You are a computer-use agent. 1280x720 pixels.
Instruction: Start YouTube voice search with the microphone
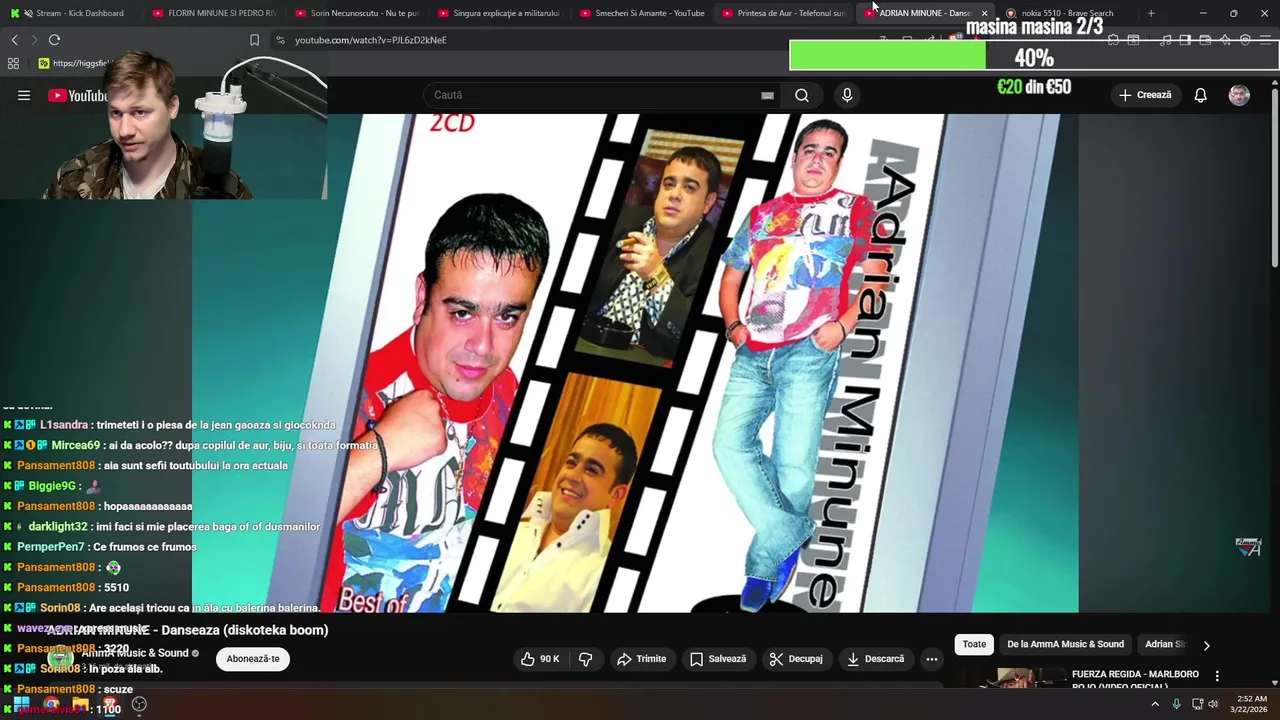click(x=847, y=95)
